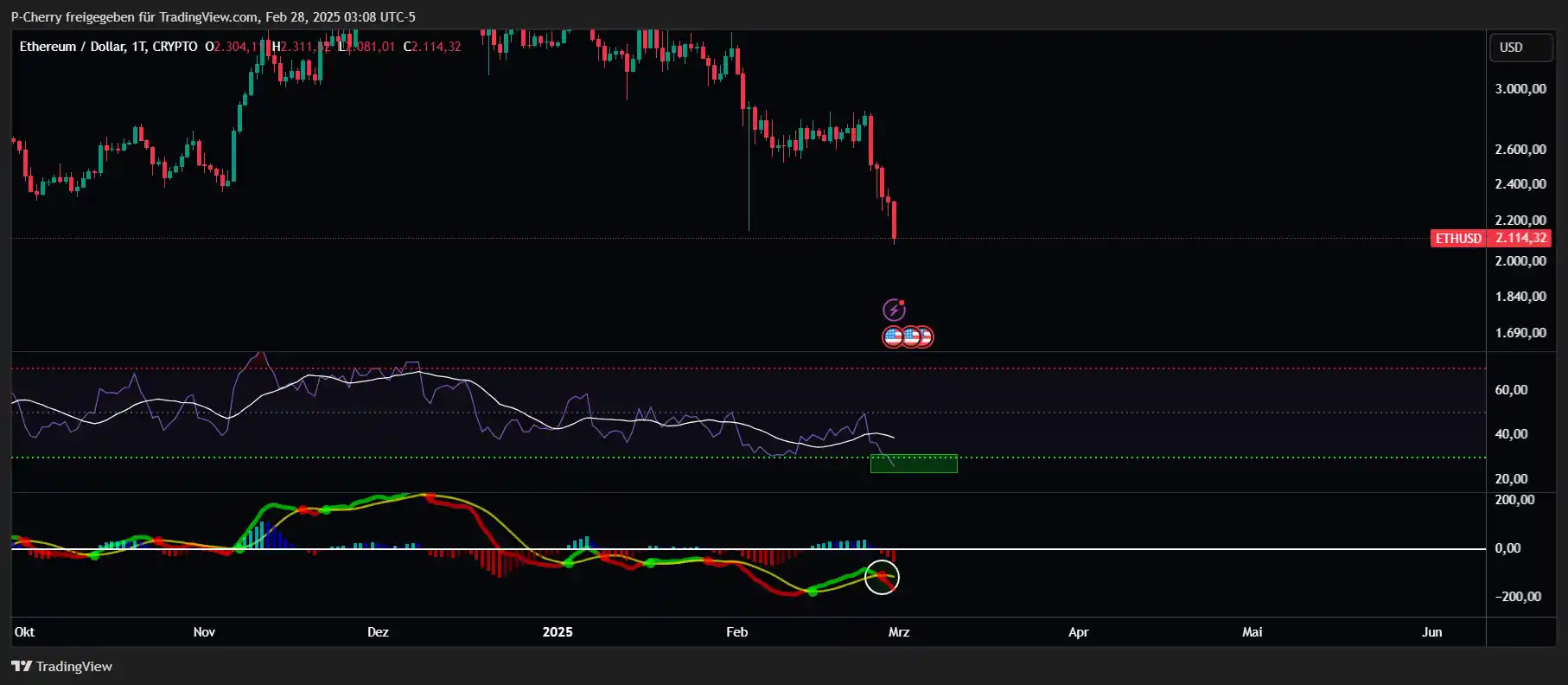The width and height of the screenshot is (1568, 685).
Task: Click the Nov label on time axis
Action: [x=204, y=632]
